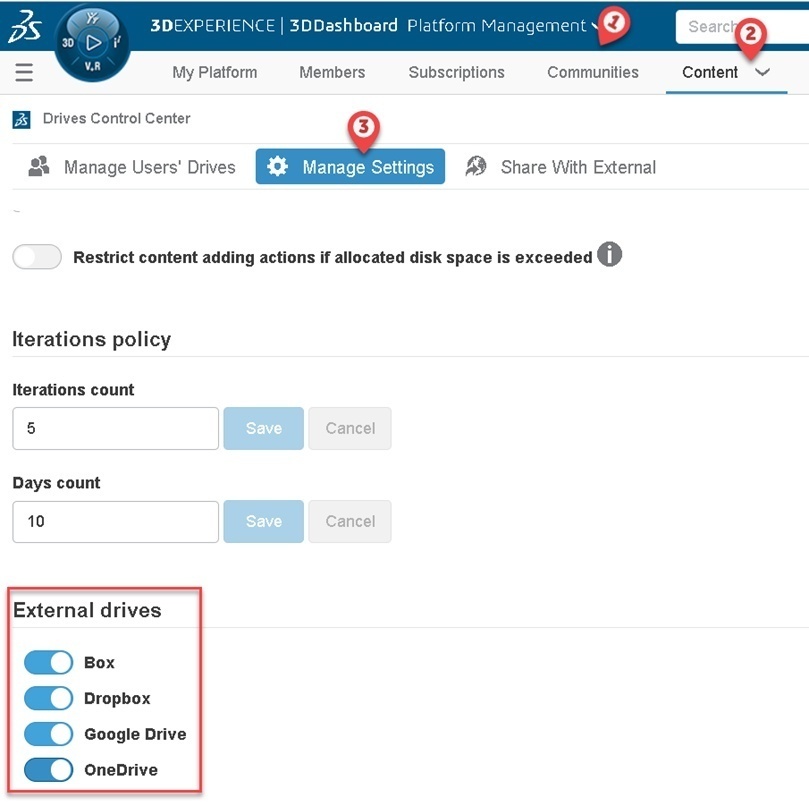Click the Drives Control Center title text
This screenshot has height=806, width=809.
click(x=117, y=119)
